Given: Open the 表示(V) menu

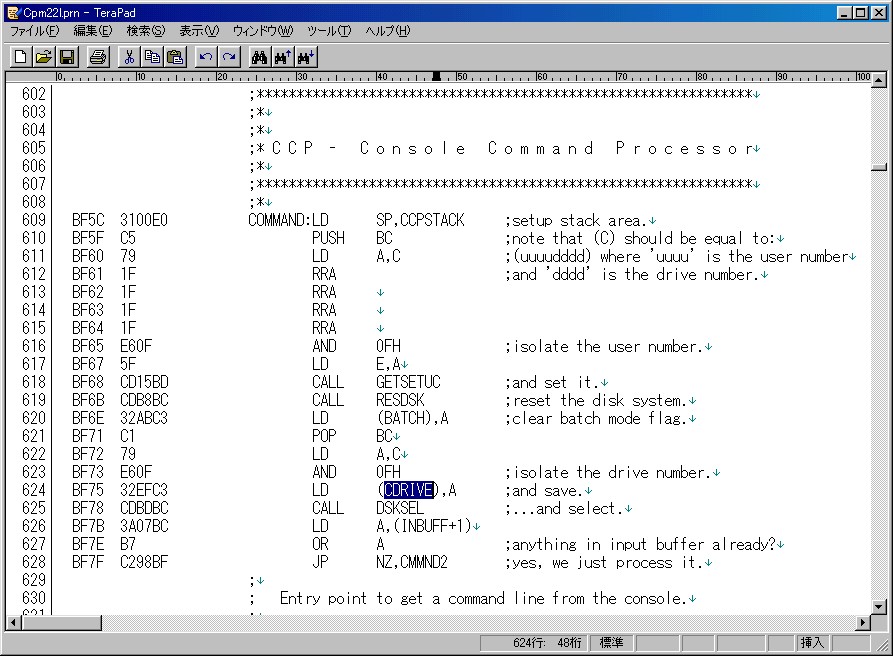Looking at the screenshot, I should pyautogui.click(x=199, y=31).
